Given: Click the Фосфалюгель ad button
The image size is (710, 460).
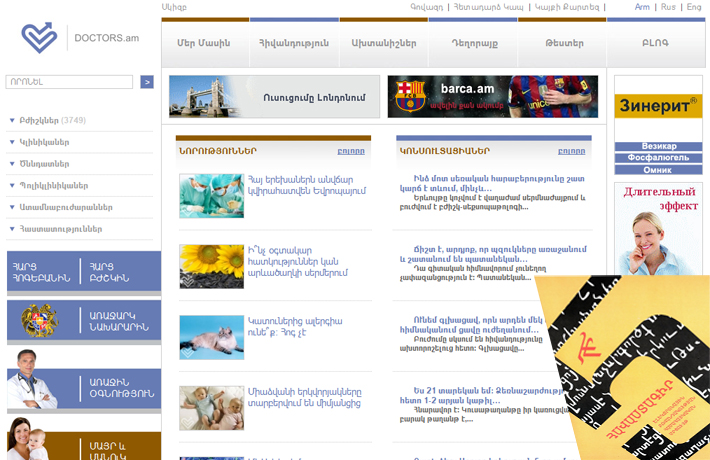Looking at the screenshot, I should click(x=658, y=158).
